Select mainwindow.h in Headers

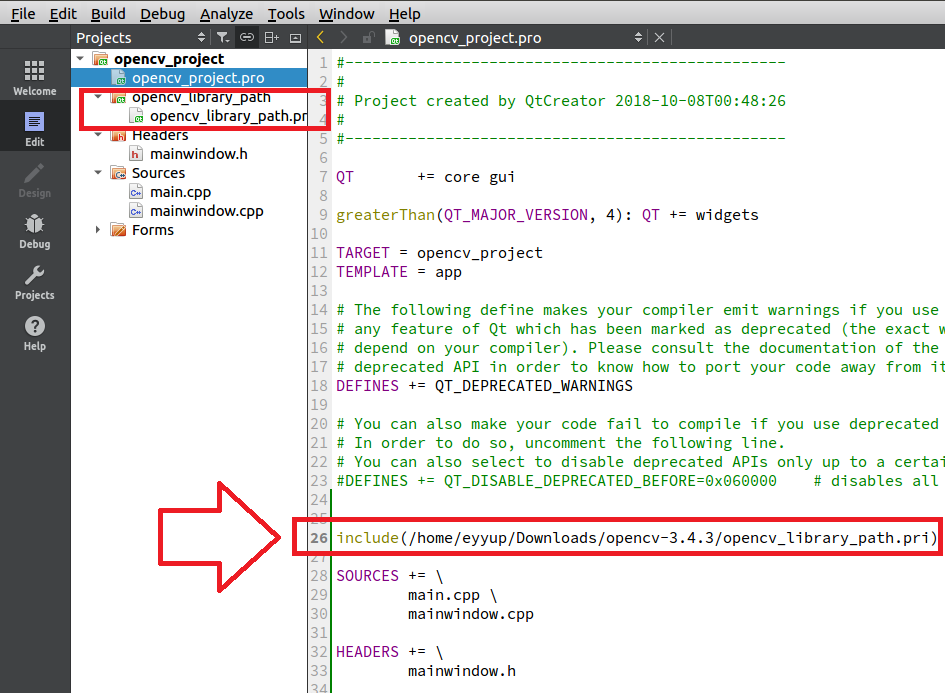pyautogui.click(x=199, y=154)
